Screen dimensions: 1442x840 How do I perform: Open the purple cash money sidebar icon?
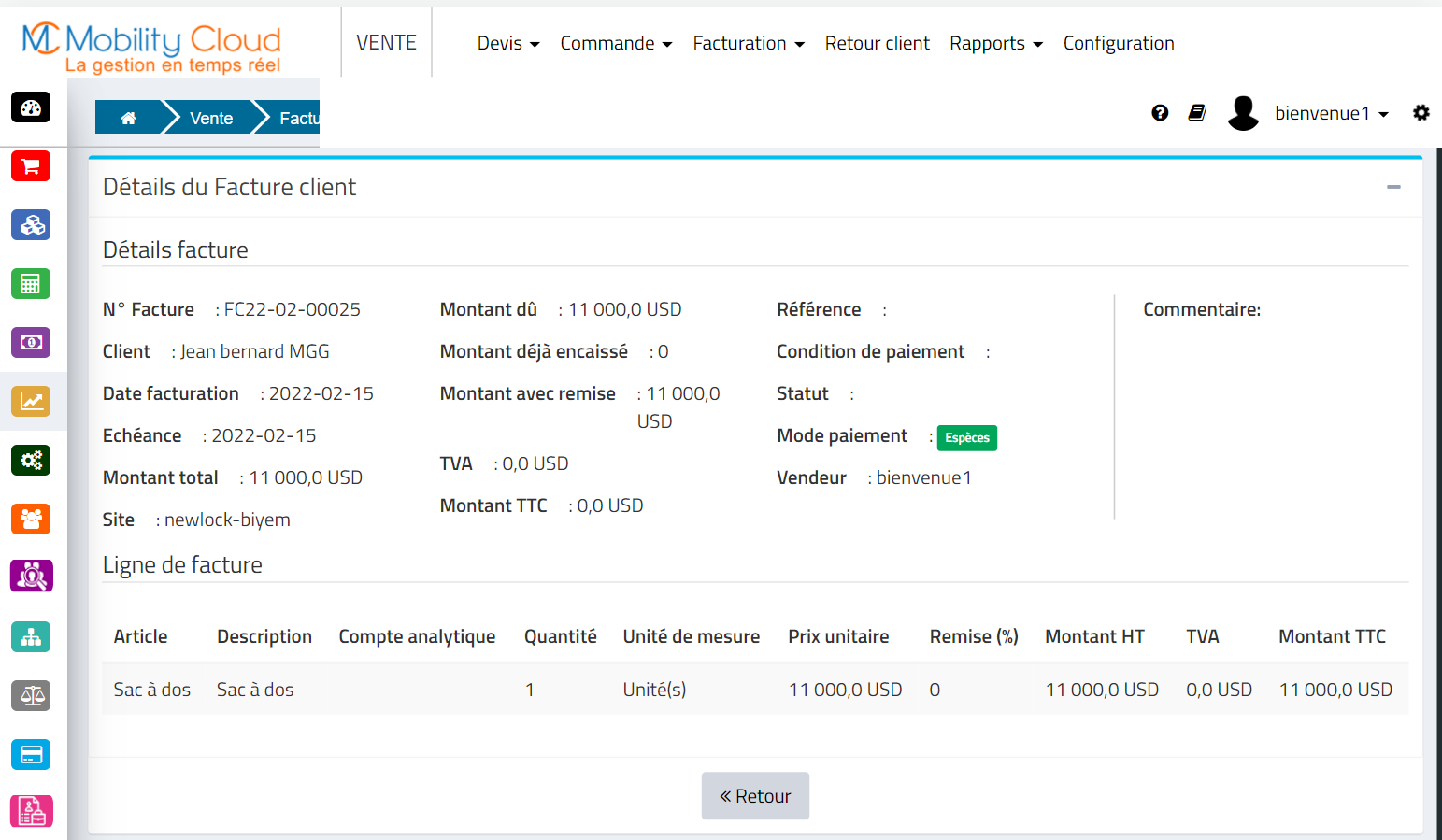pos(31,343)
